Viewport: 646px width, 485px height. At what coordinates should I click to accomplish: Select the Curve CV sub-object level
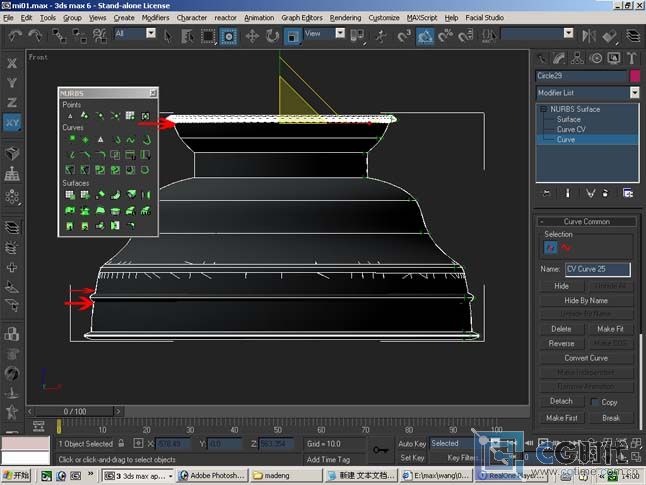click(x=571, y=129)
